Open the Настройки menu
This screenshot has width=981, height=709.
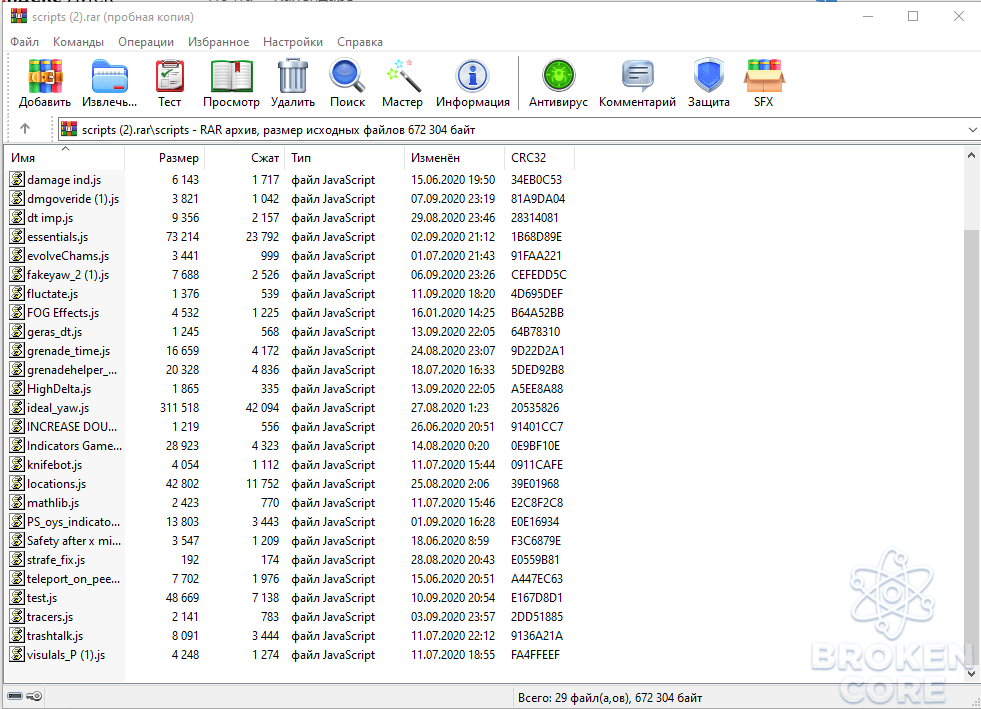(293, 42)
